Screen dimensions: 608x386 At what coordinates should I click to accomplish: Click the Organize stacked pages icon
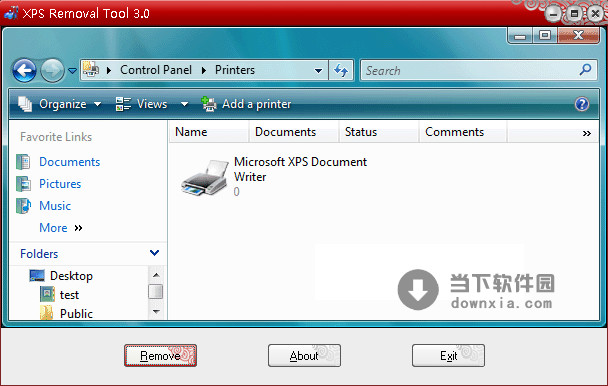25,104
